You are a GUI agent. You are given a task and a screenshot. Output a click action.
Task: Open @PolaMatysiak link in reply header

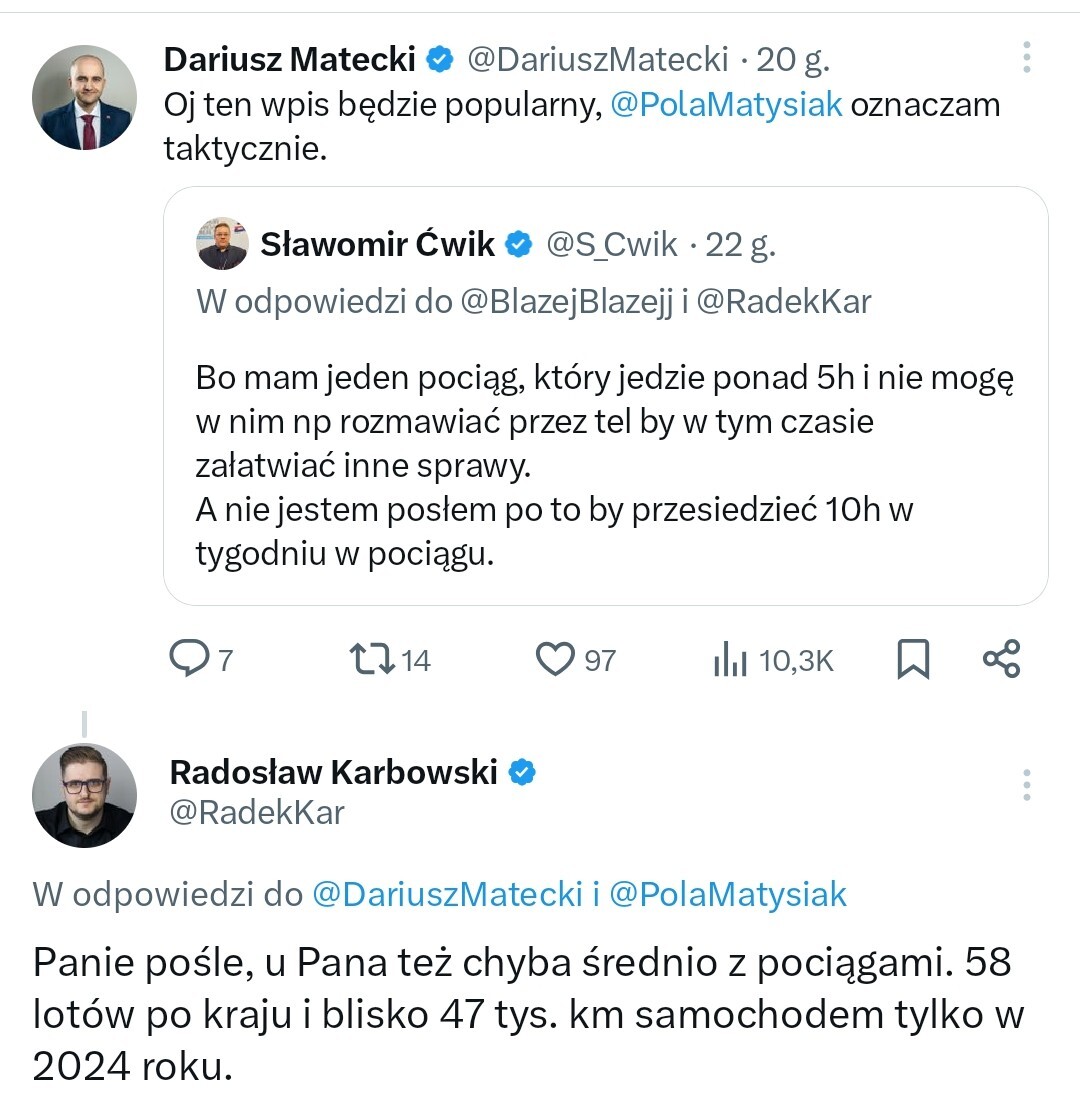tap(727, 893)
